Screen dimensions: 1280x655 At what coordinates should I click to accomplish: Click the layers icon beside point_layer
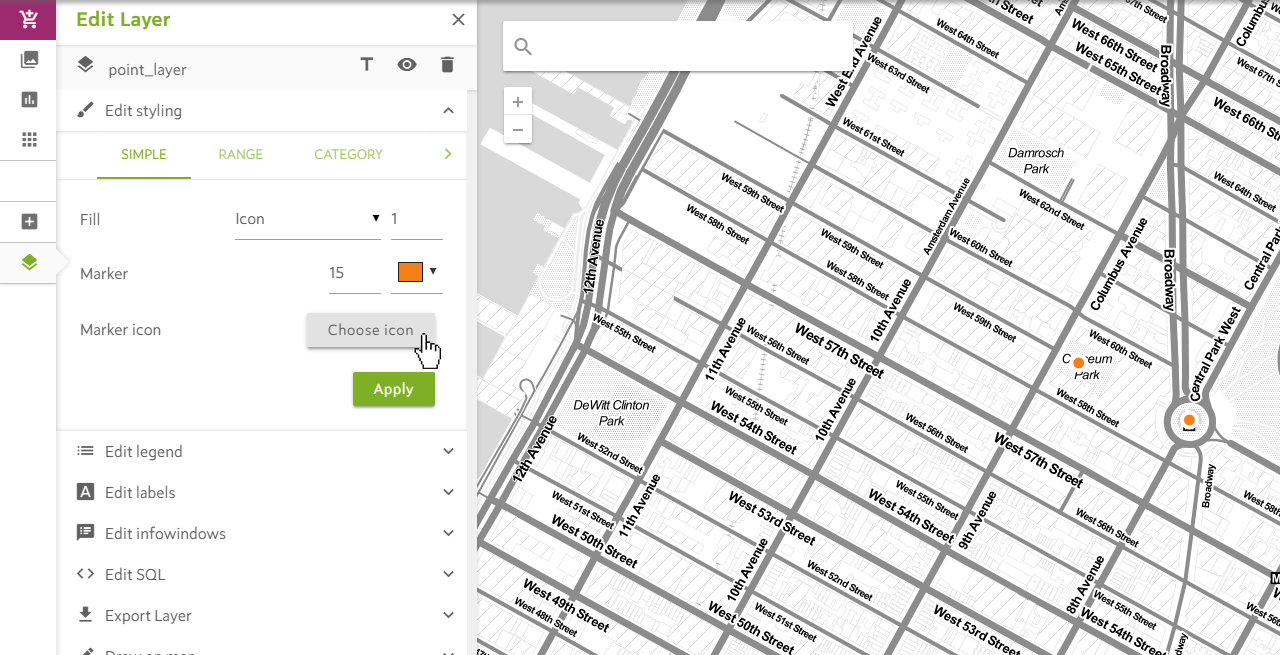click(86, 65)
